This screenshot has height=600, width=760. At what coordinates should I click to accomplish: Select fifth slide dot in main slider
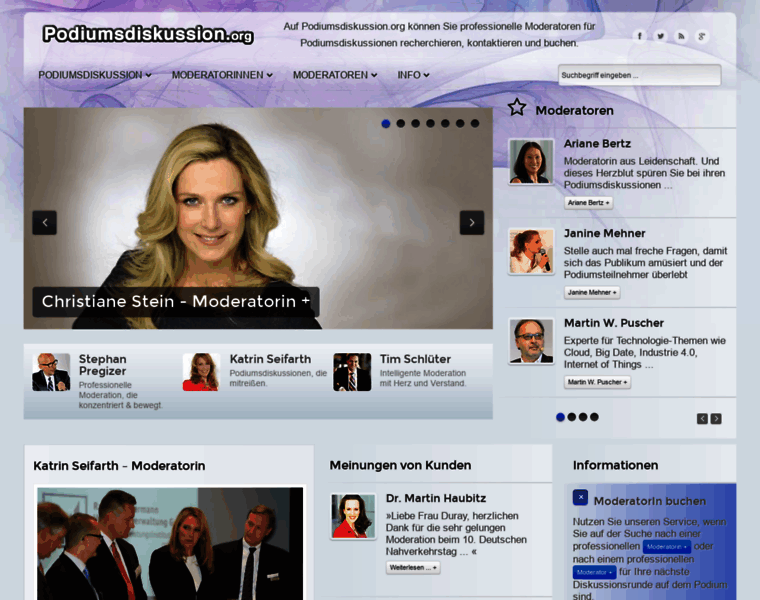(445, 124)
